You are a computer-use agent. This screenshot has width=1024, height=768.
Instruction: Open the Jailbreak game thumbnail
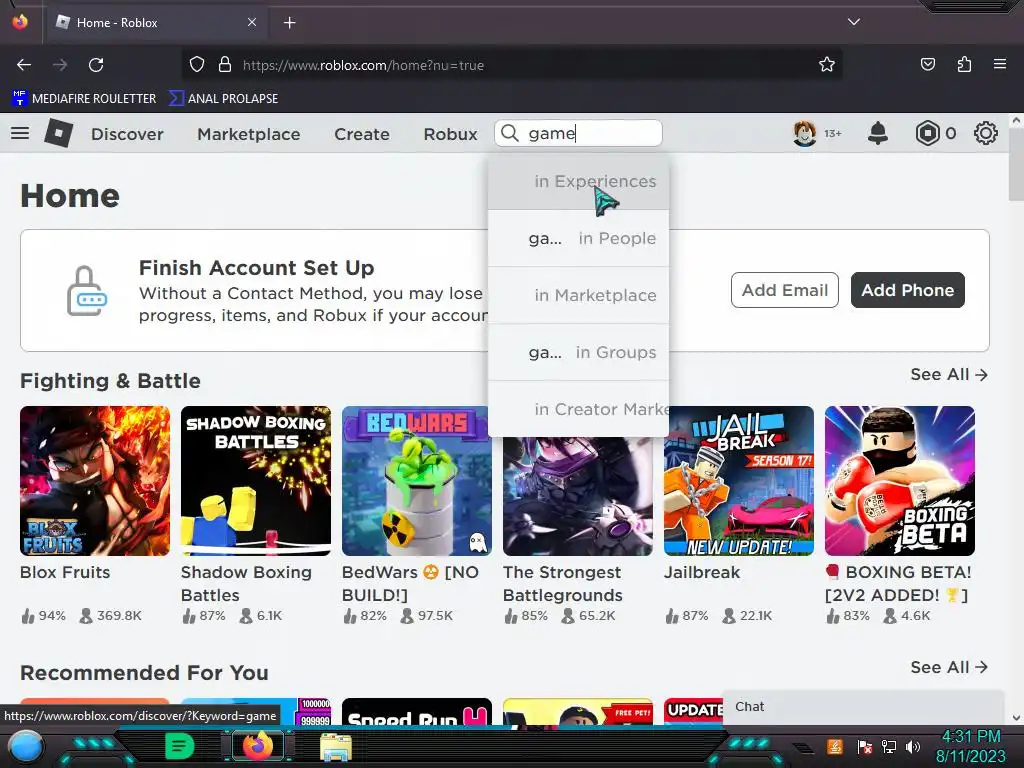[x=739, y=481]
